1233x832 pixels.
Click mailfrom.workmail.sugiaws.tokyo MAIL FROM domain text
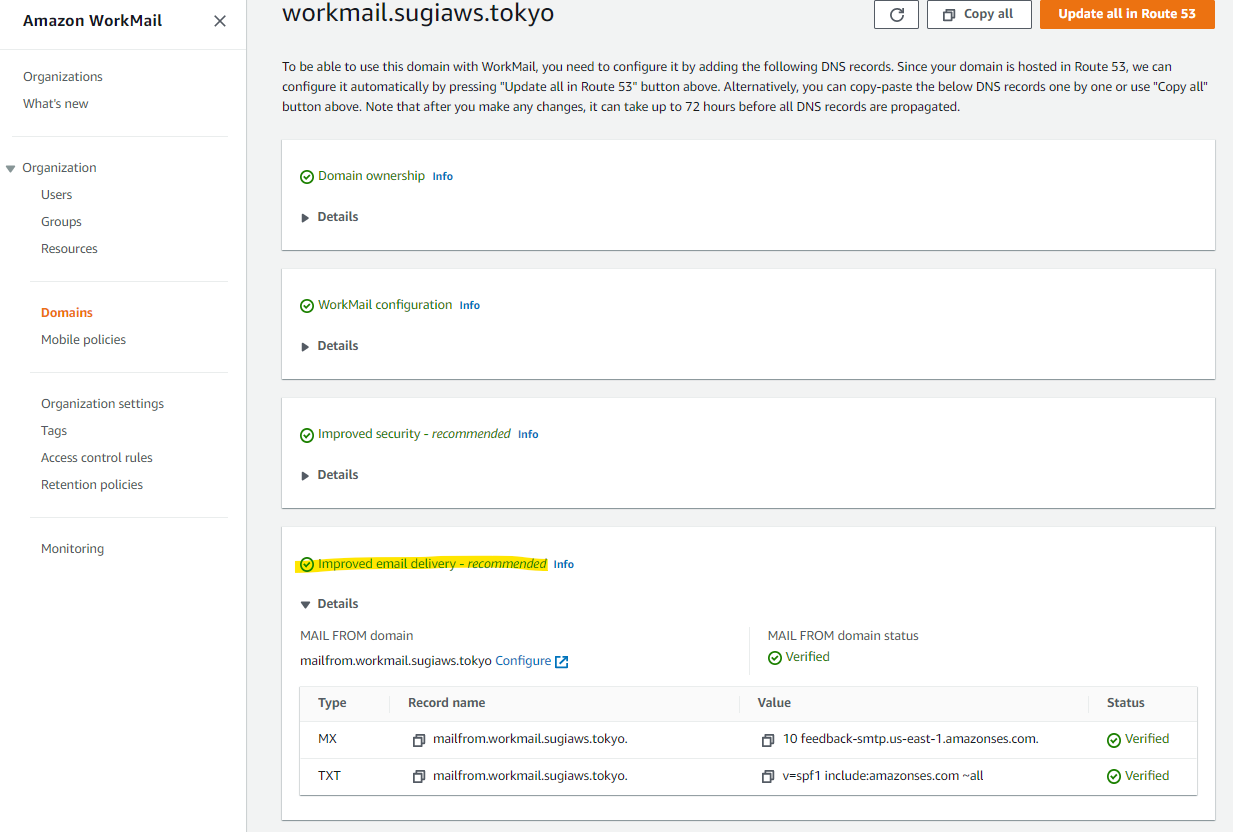(396, 661)
